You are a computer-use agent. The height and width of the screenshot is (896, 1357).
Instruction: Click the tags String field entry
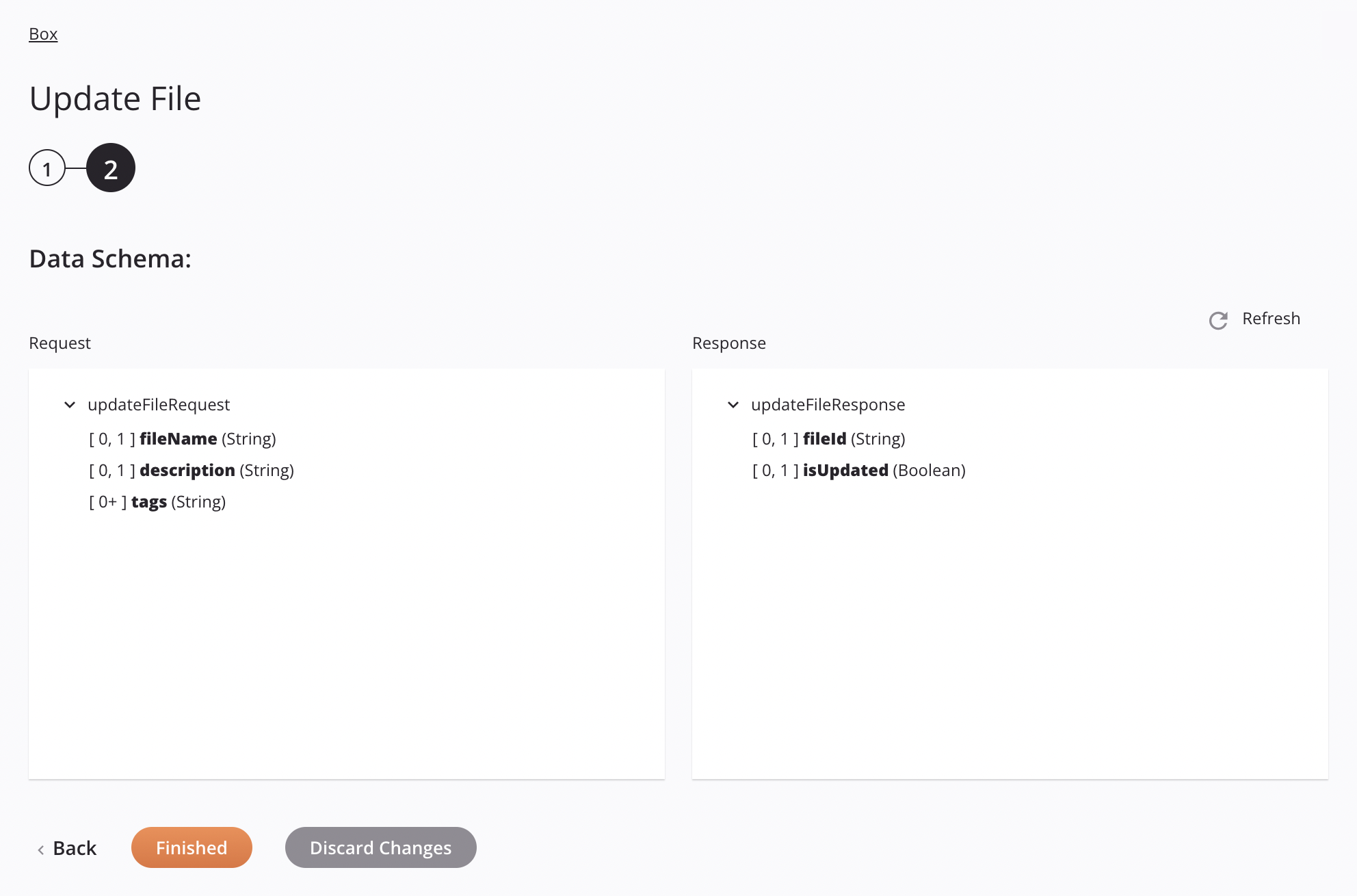click(x=157, y=501)
